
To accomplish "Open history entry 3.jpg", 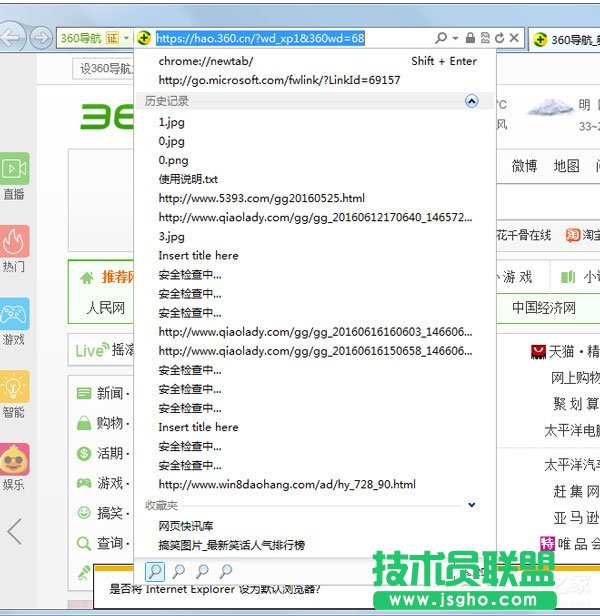I will [171, 237].
